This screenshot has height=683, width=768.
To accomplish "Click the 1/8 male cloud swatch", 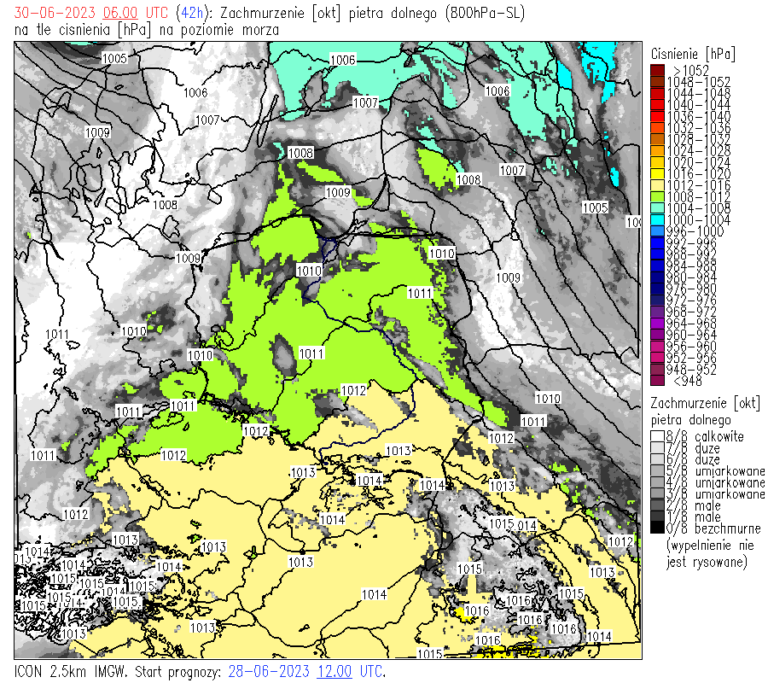I will pyautogui.click(x=657, y=517).
